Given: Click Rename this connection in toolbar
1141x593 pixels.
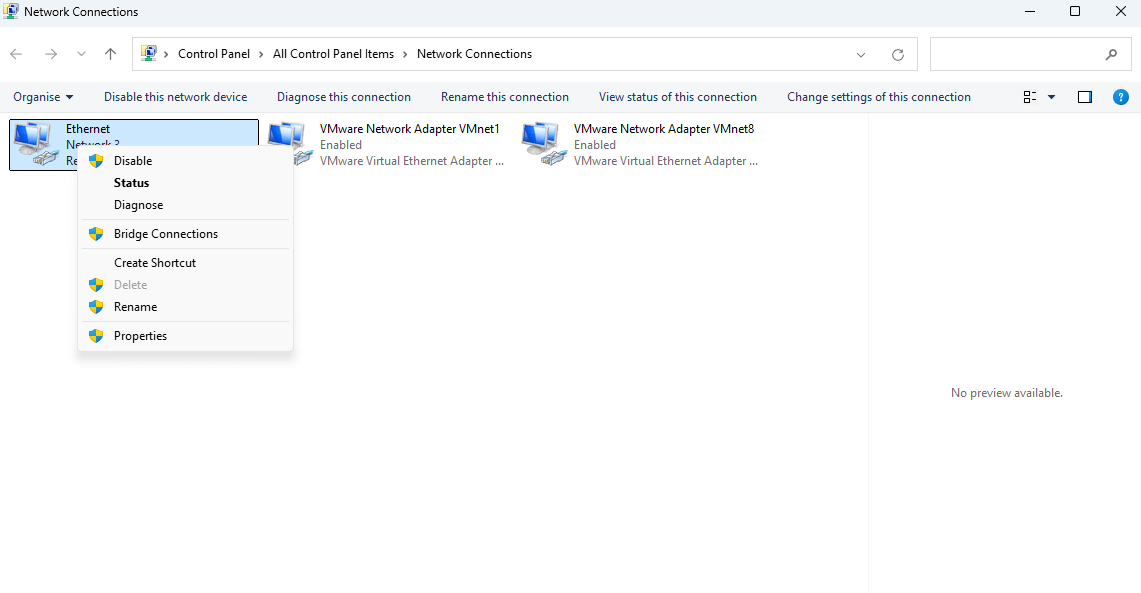Looking at the screenshot, I should 505,97.
